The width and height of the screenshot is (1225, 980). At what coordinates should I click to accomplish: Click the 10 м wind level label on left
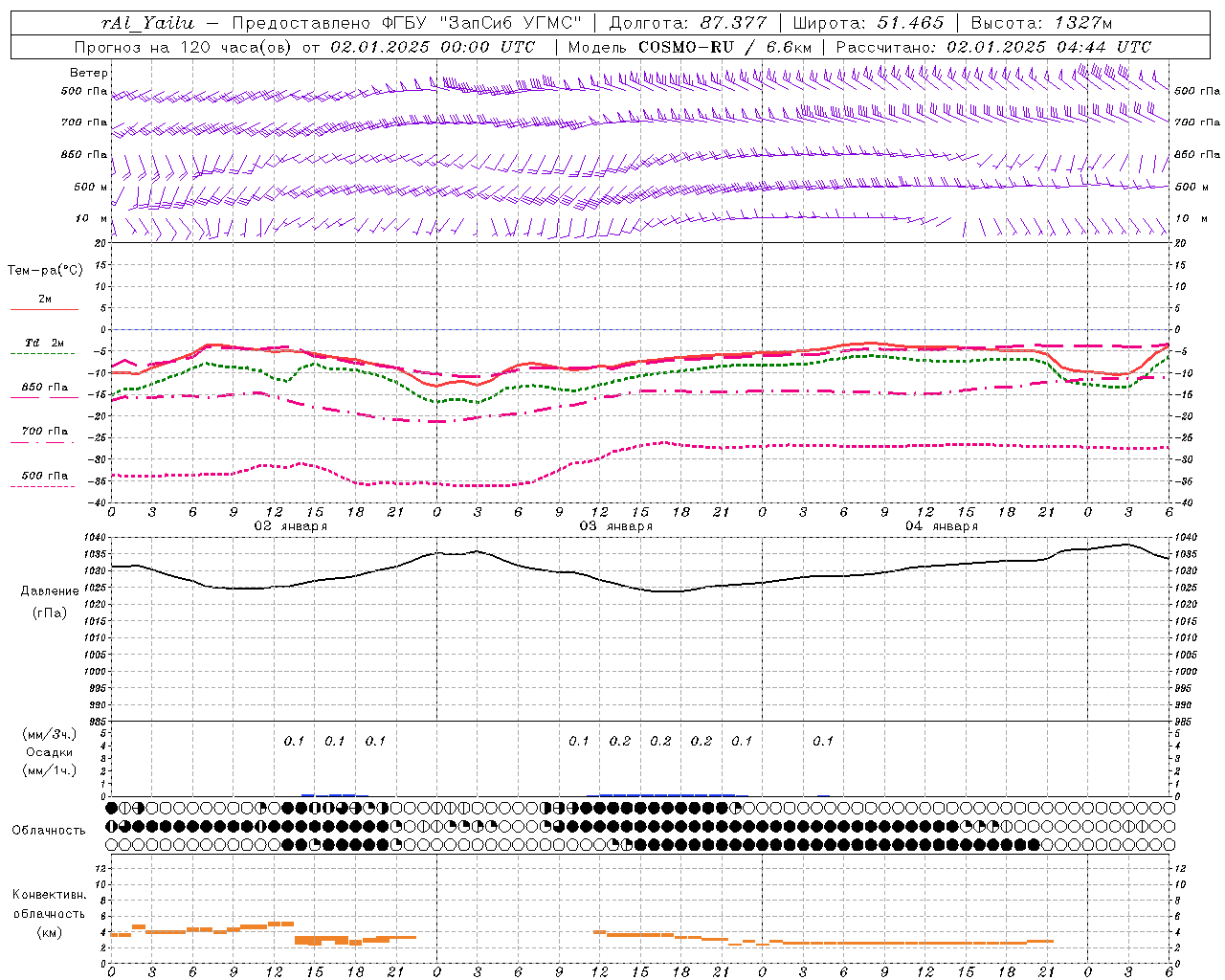92,218
